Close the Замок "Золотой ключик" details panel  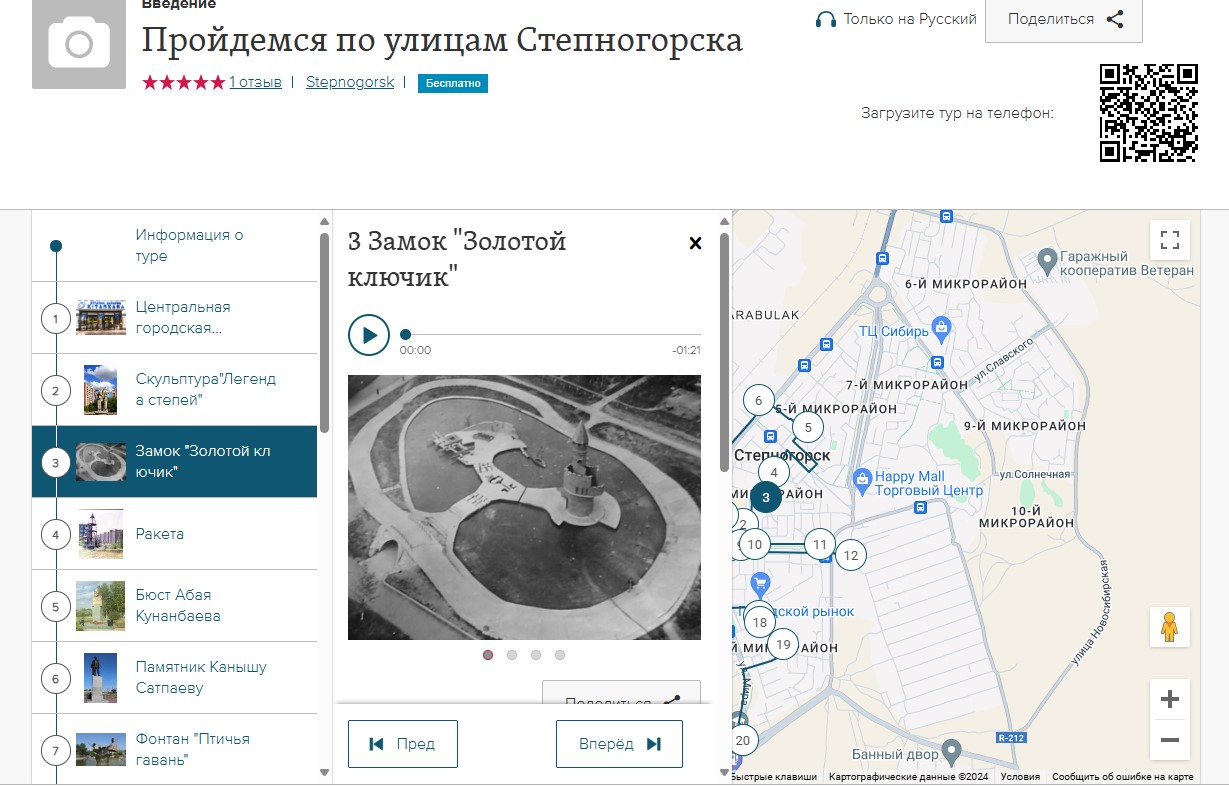696,243
